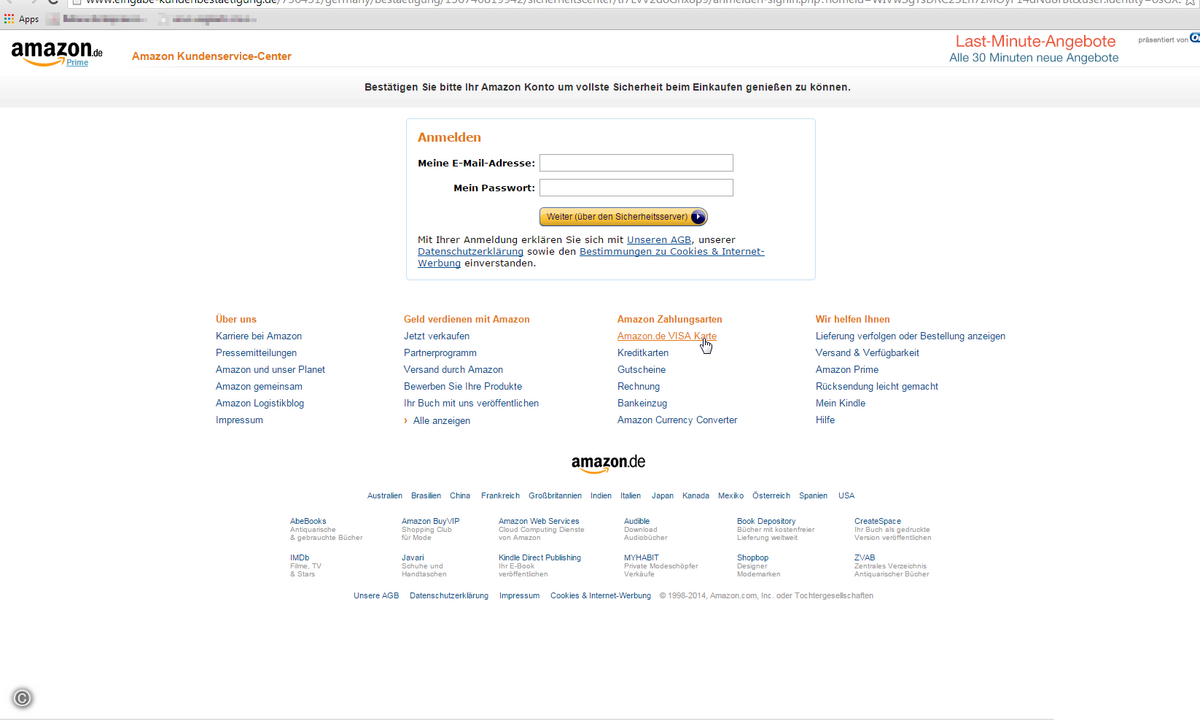Screen dimensions: 1200x720
Task: Select Frankreich country link
Action: pyautogui.click(x=500, y=496)
